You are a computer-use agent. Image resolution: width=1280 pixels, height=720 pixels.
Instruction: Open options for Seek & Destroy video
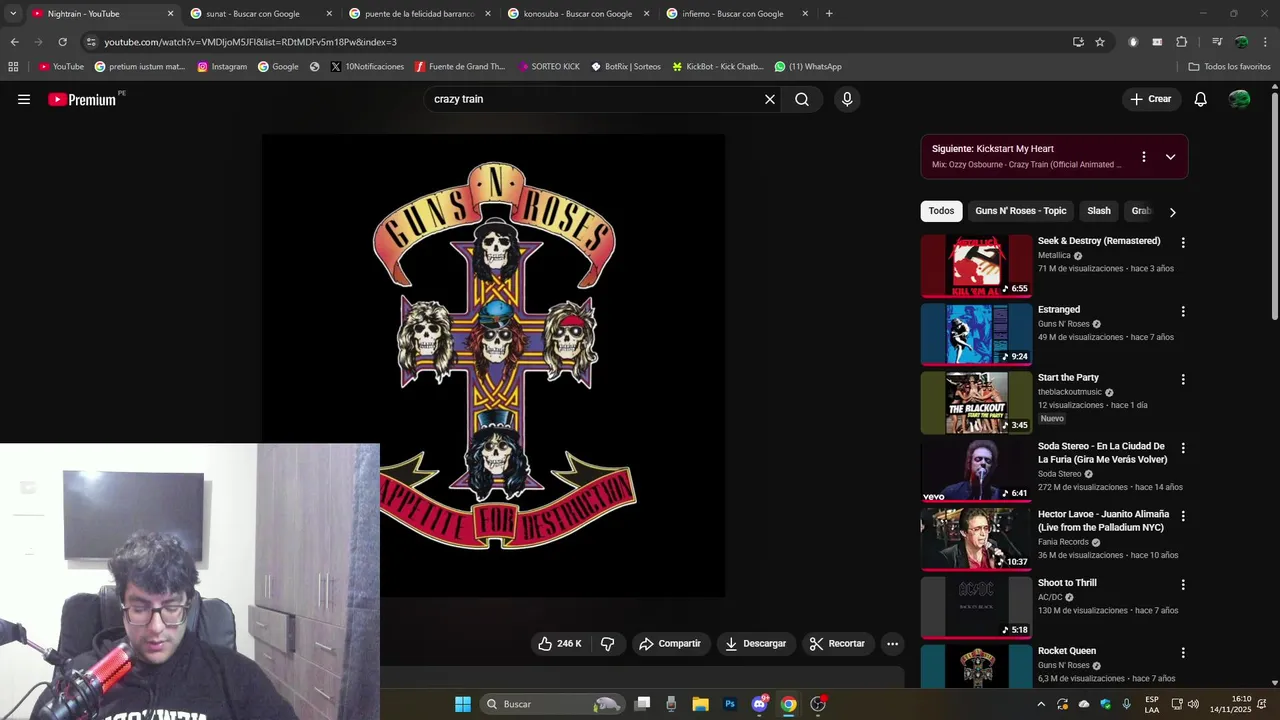coord(1183,243)
